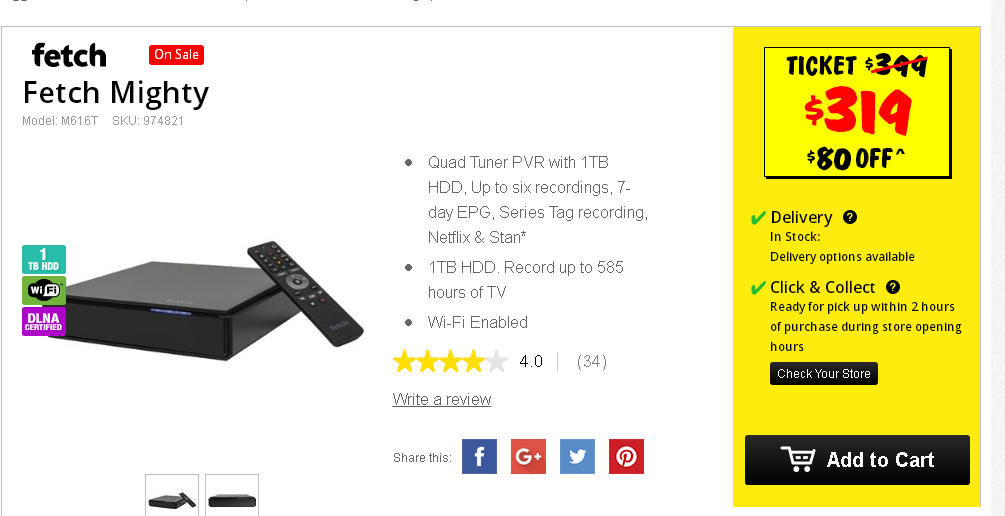
Task: Click the 1 TB HDD badge
Action: pos(44,260)
